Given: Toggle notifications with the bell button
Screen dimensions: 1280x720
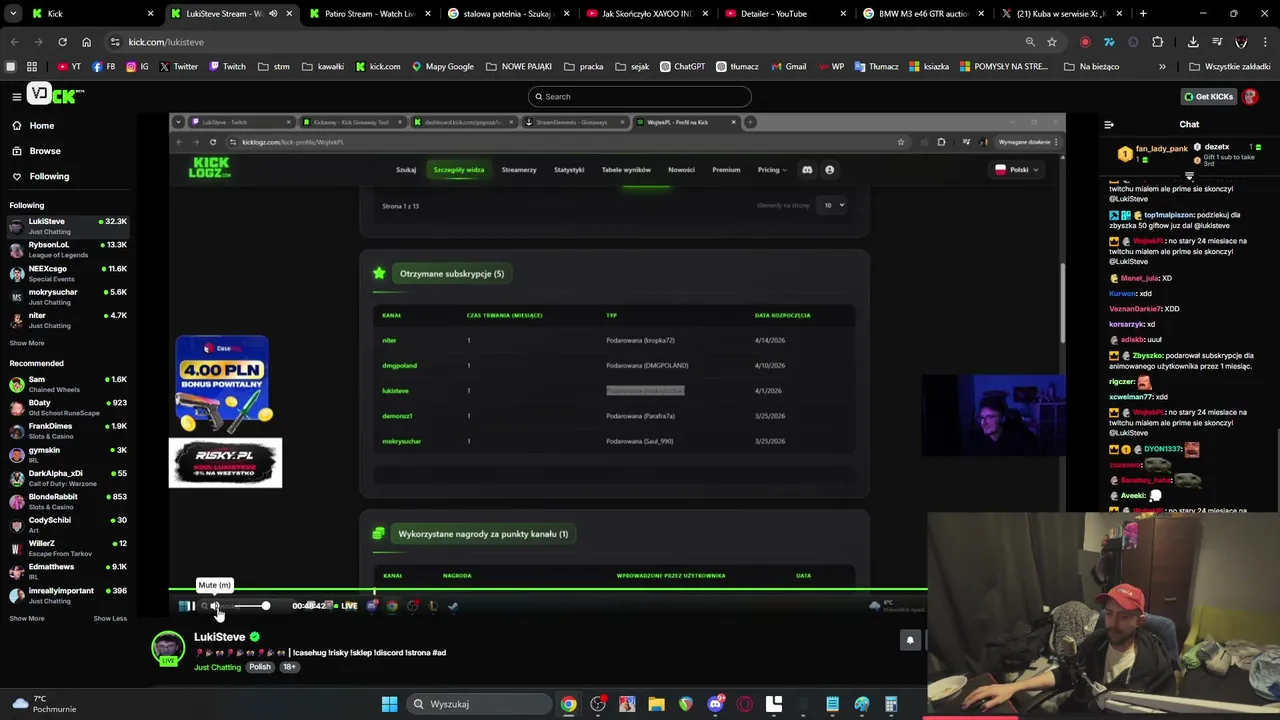Looking at the screenshot, I should [910, 641].
